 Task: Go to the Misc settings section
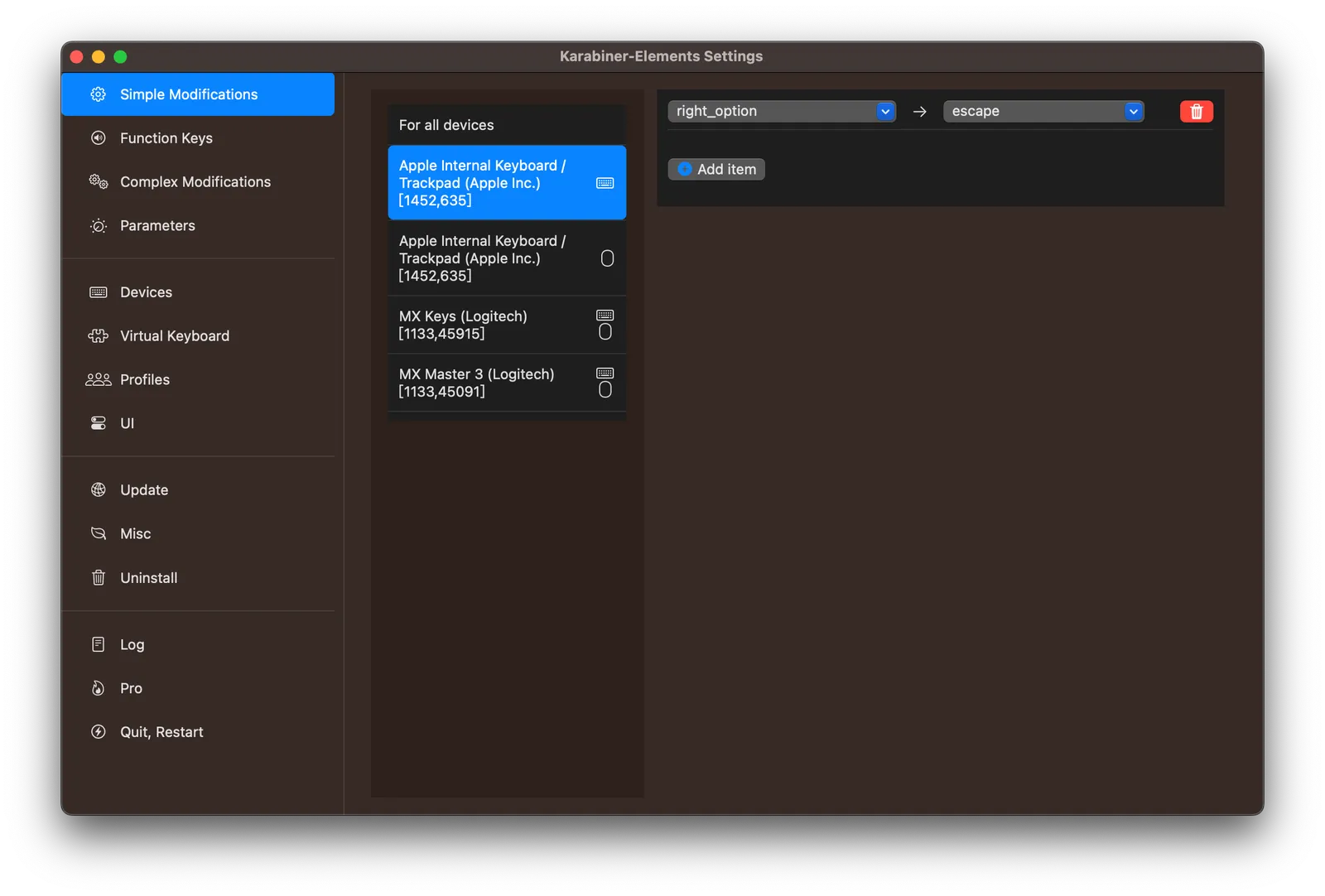click(136, 534)
